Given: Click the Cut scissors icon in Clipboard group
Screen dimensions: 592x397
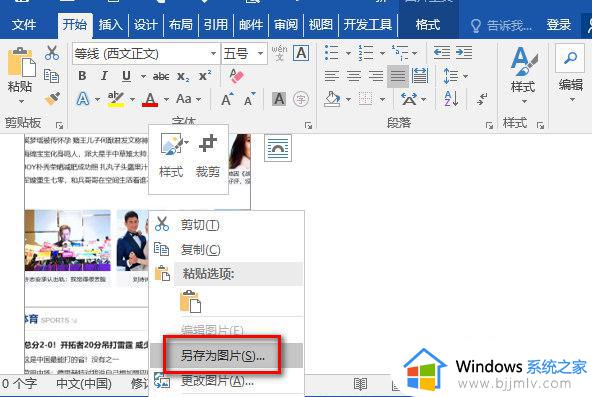Looking at the screenshot, I should coord(51,53).
